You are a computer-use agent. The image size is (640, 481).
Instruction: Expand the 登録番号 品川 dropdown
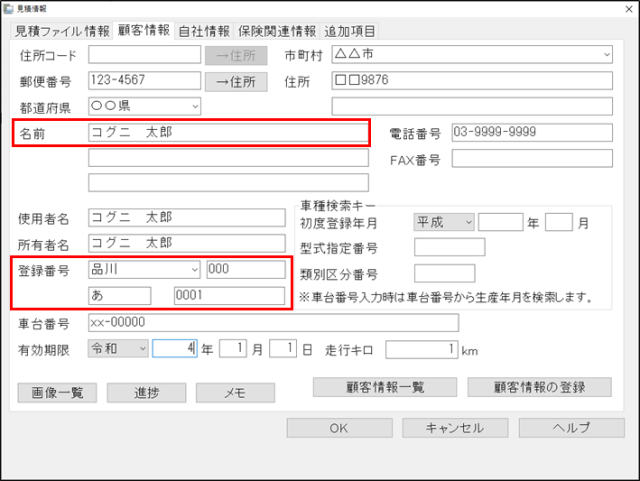click(x=194, y=269)
